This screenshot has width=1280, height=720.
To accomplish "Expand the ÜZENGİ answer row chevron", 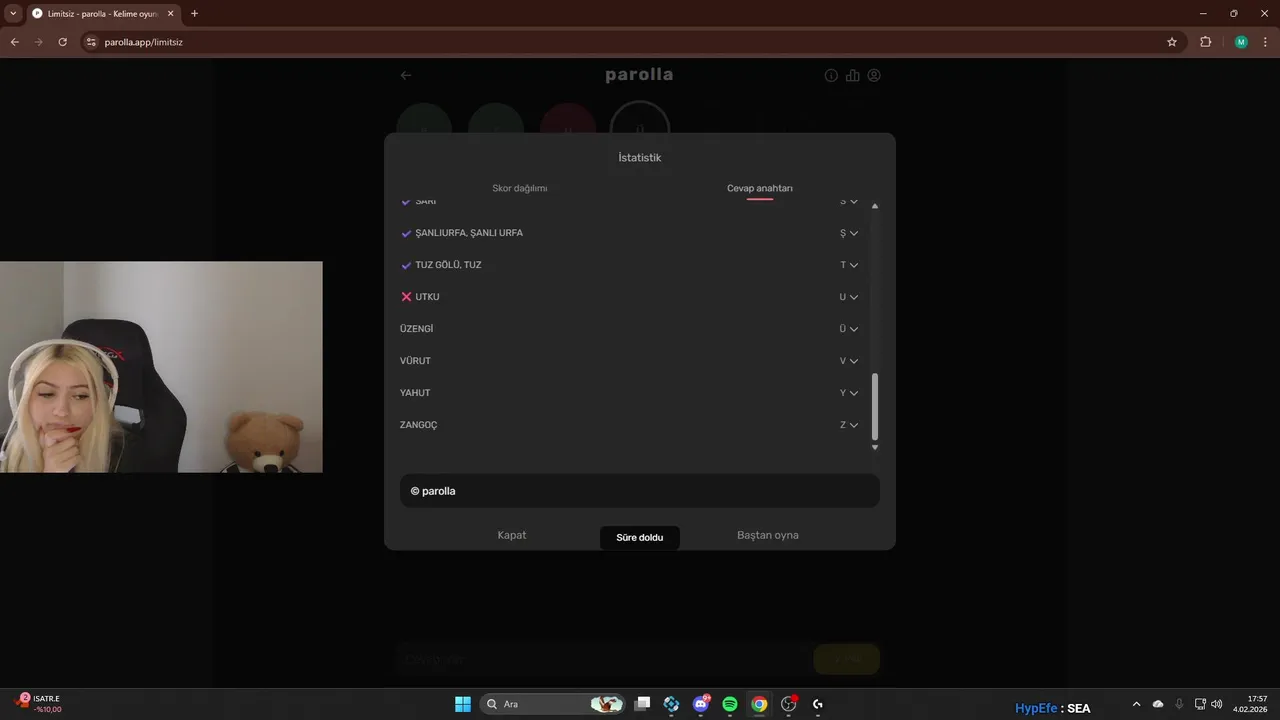I will tap(853, 329).
